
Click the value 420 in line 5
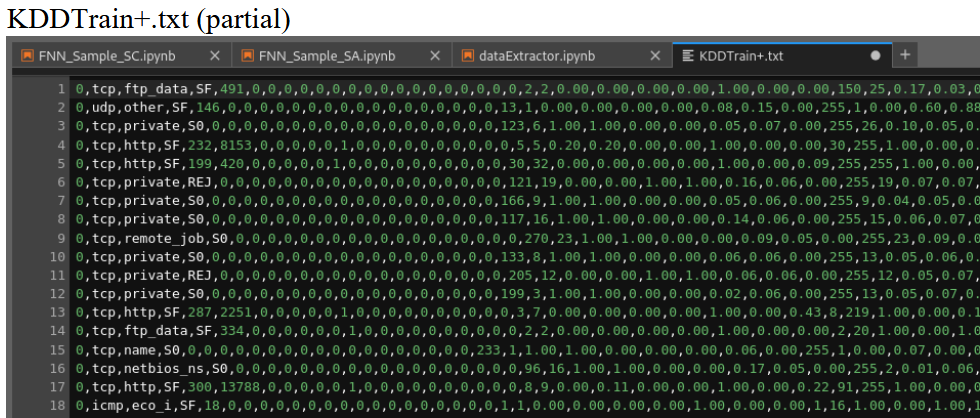point(232,164)
